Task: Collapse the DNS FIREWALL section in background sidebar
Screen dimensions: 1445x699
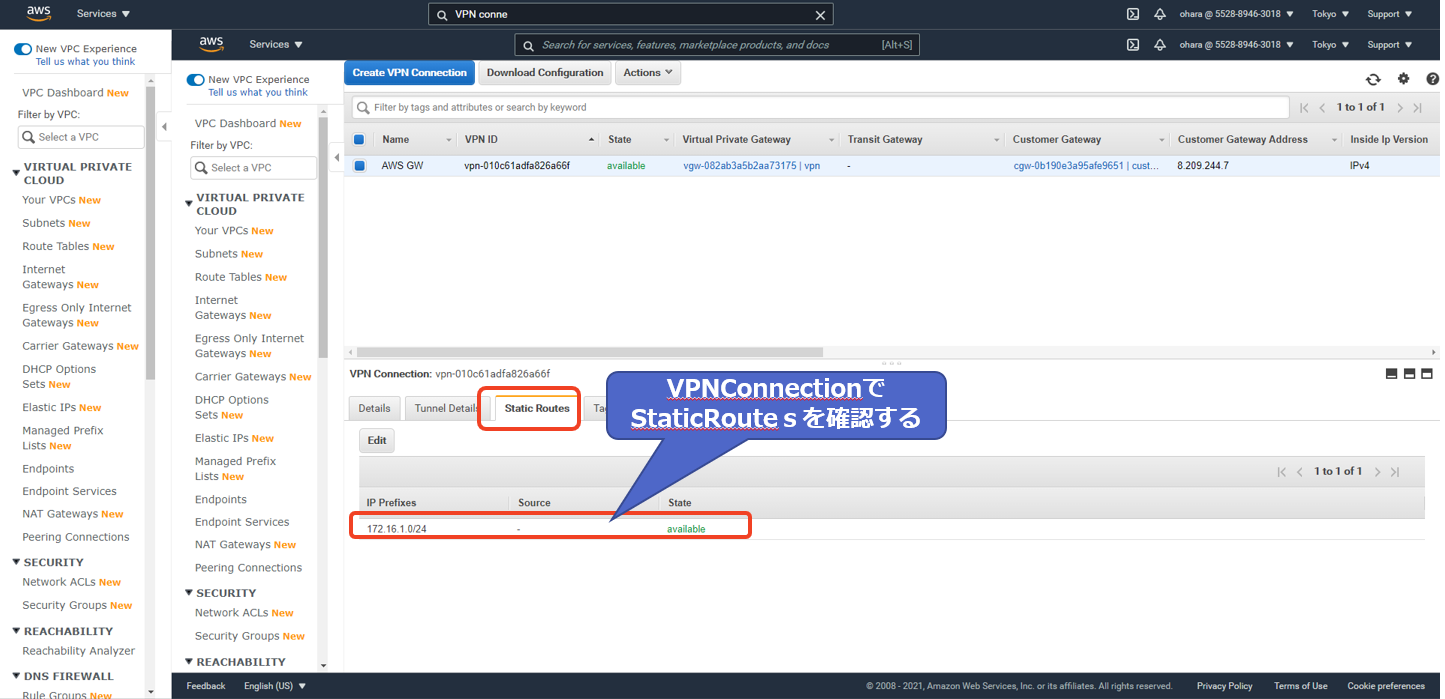Action: pyautogui.click(x=16, y=677)
